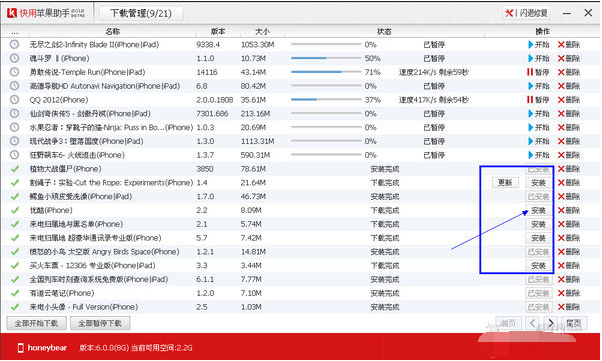This screenshot has width=602, height=361.
Task: Start download of 狂野飙车6
Action: [539, 155]
